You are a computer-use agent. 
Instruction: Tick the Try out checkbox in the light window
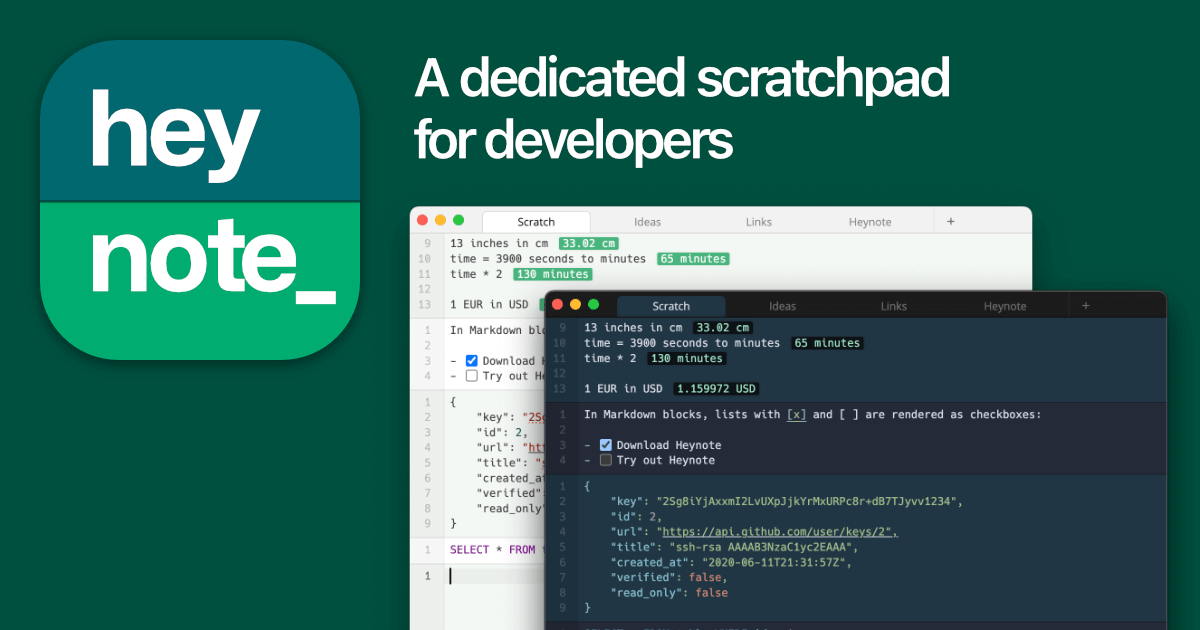(x=472, y=376)
